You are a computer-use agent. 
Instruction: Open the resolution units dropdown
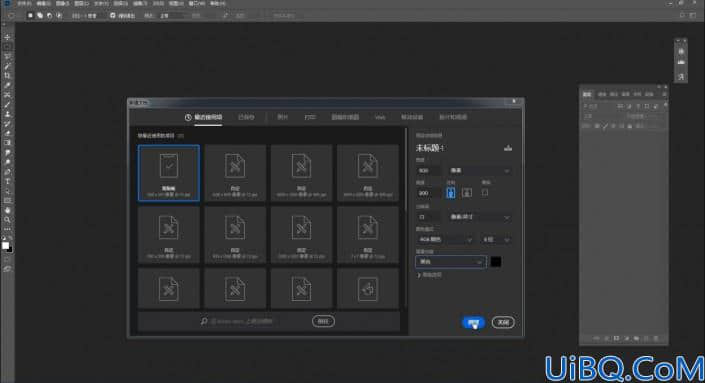pyautogui.click(x=479, y=217)
